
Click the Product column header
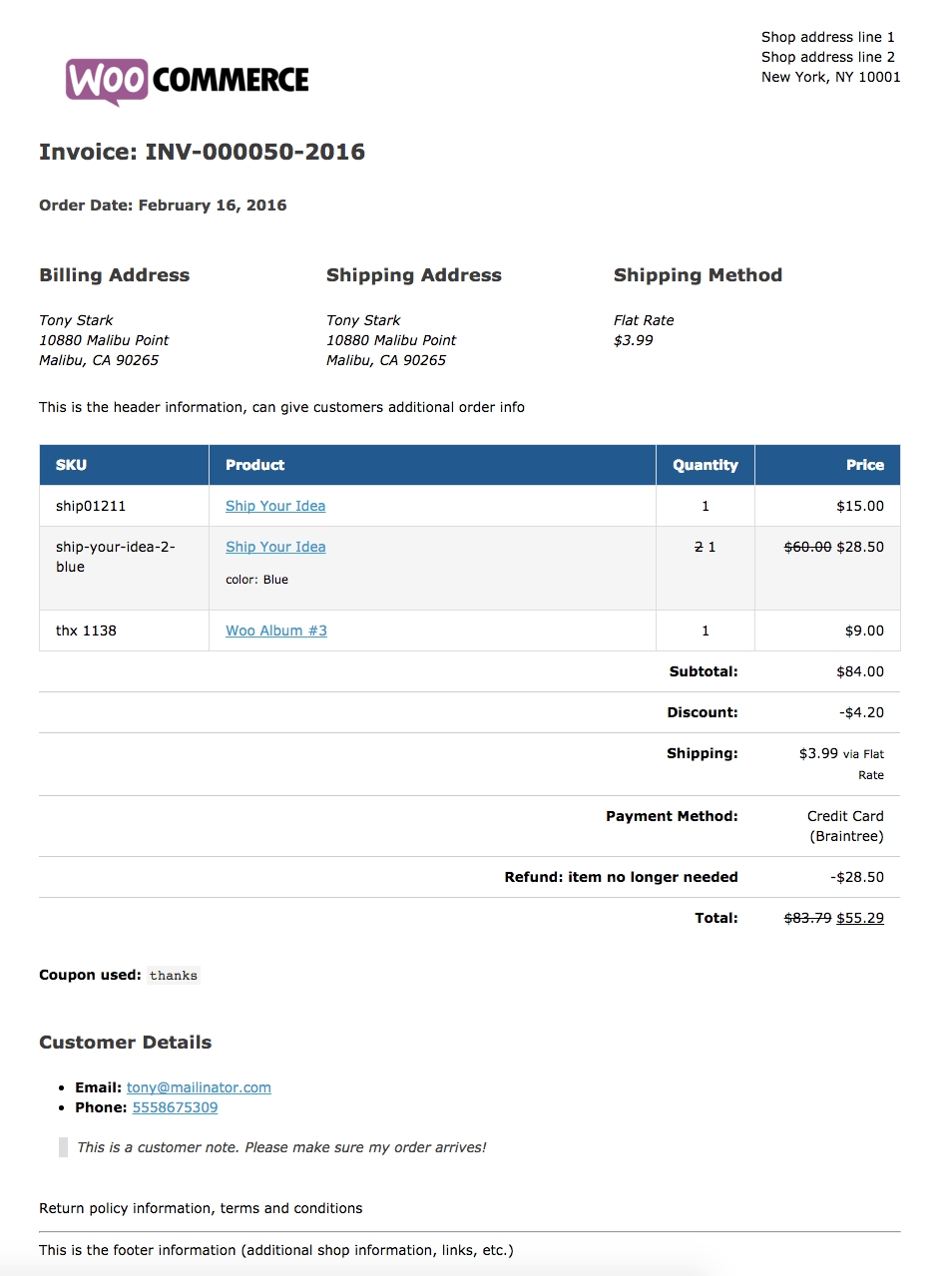coord(432,465)
